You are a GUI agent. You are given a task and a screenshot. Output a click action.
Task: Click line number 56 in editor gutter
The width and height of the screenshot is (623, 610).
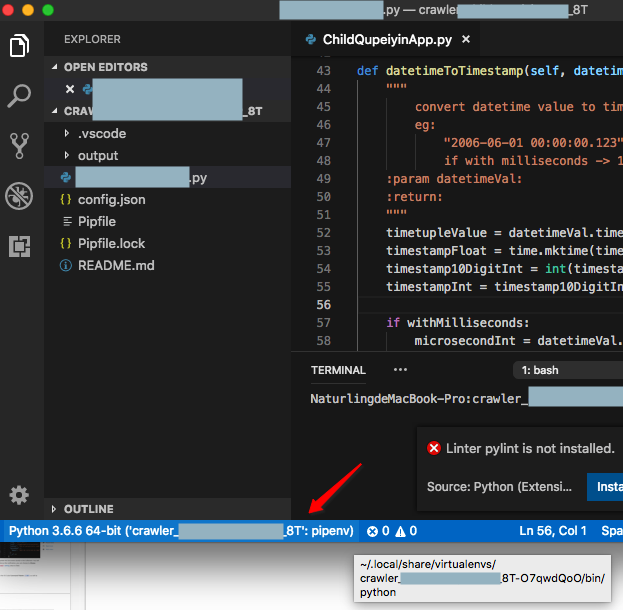coord(323,305)
